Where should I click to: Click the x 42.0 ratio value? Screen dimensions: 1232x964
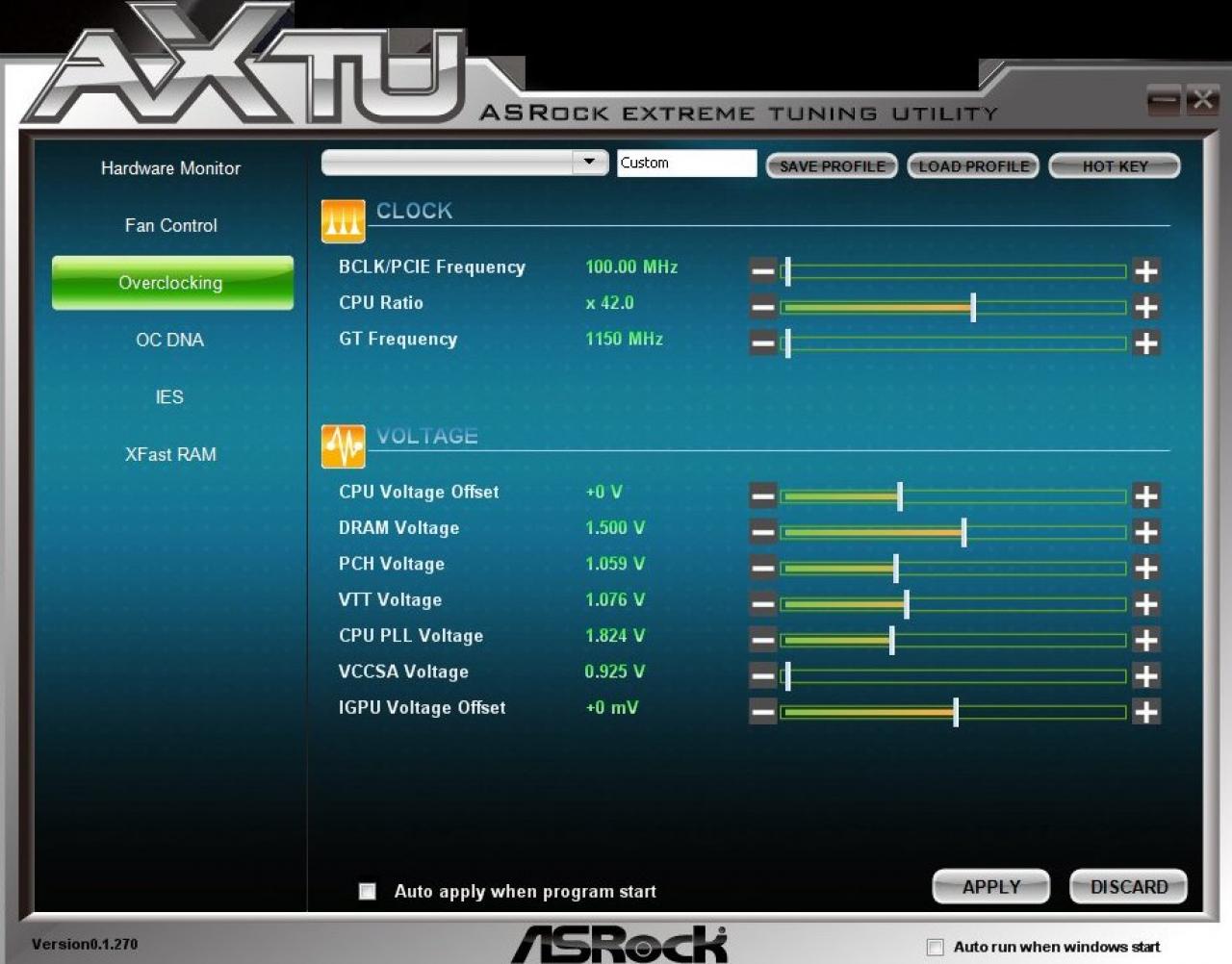coord(609,303)
